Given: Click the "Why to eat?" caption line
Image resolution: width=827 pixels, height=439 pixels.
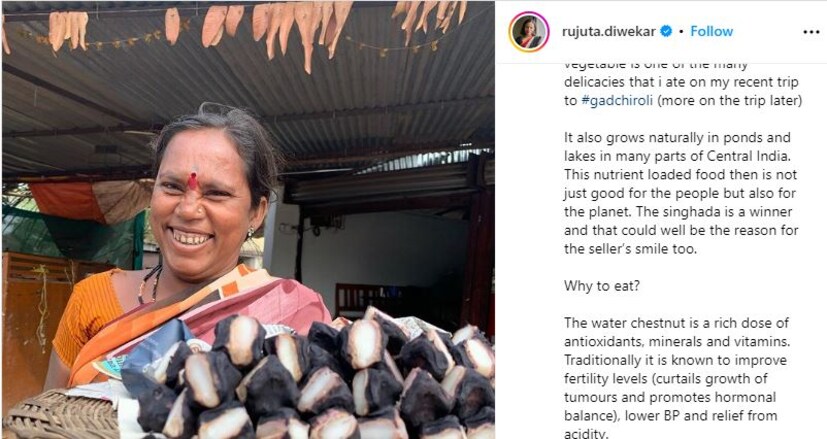Looking at the screenshot, I should click(x=602, y=286).
